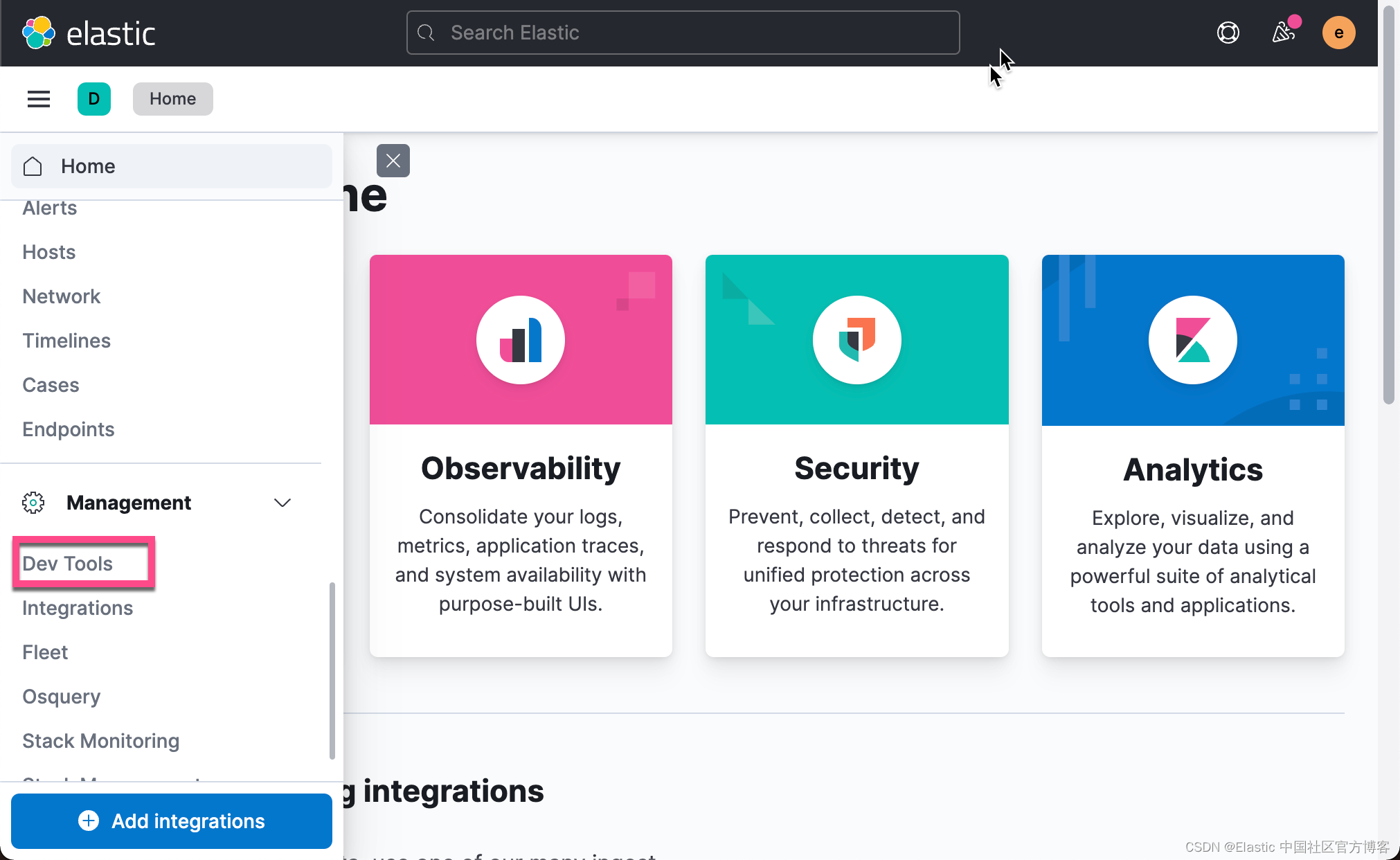Dismiss the welcome banner with X
The width and height of the screenshot is (1400, 860).
click(x=393, y=160)
